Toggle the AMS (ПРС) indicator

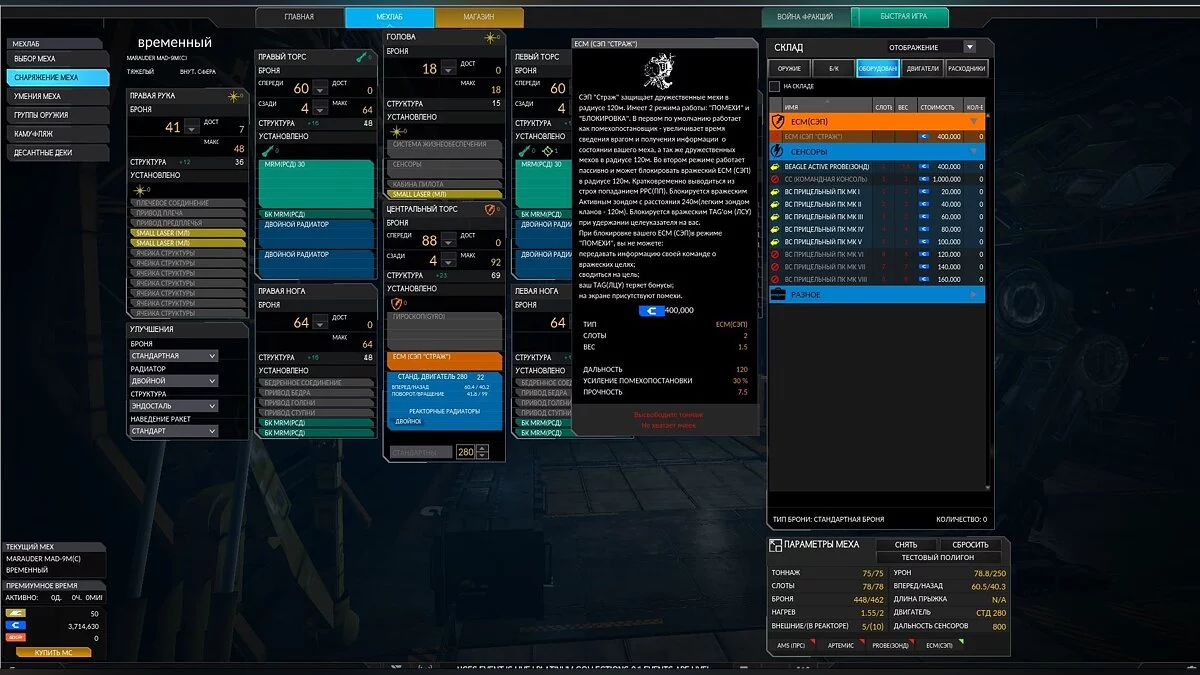pyautogui.click(x=792, y=645)
